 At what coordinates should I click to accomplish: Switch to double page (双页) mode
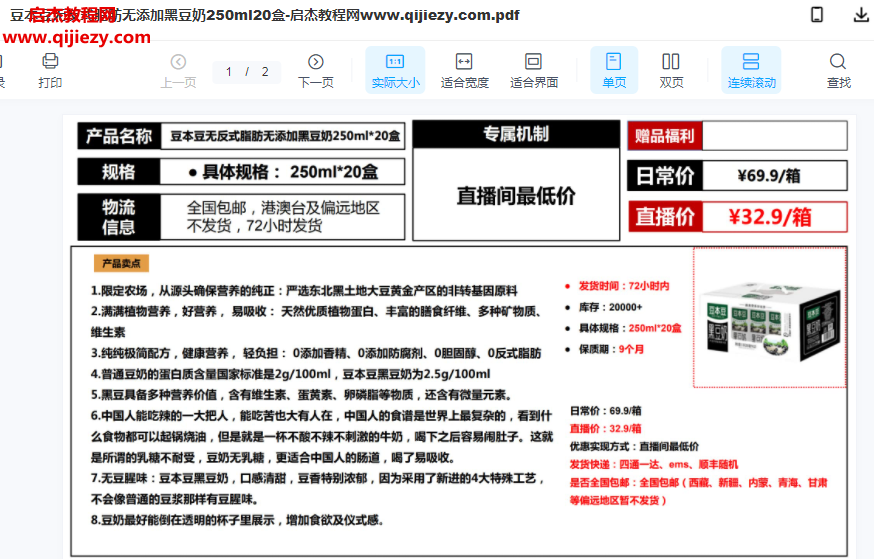[671, 71]
